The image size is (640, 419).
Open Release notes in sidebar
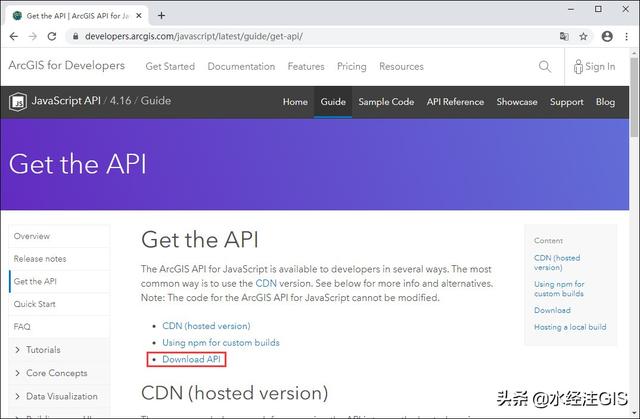[59, 259]
